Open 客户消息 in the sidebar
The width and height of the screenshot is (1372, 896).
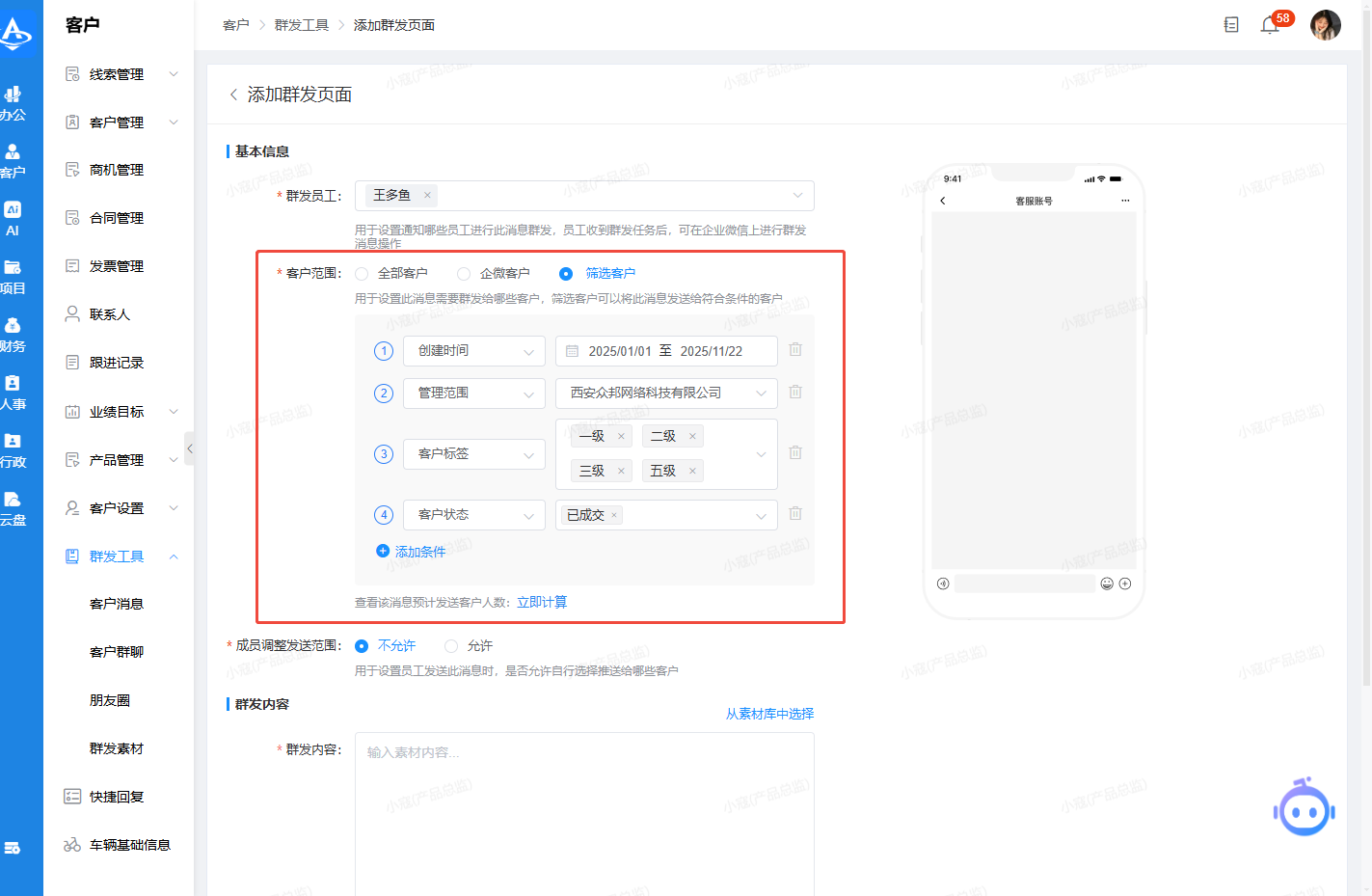point(117,604)
